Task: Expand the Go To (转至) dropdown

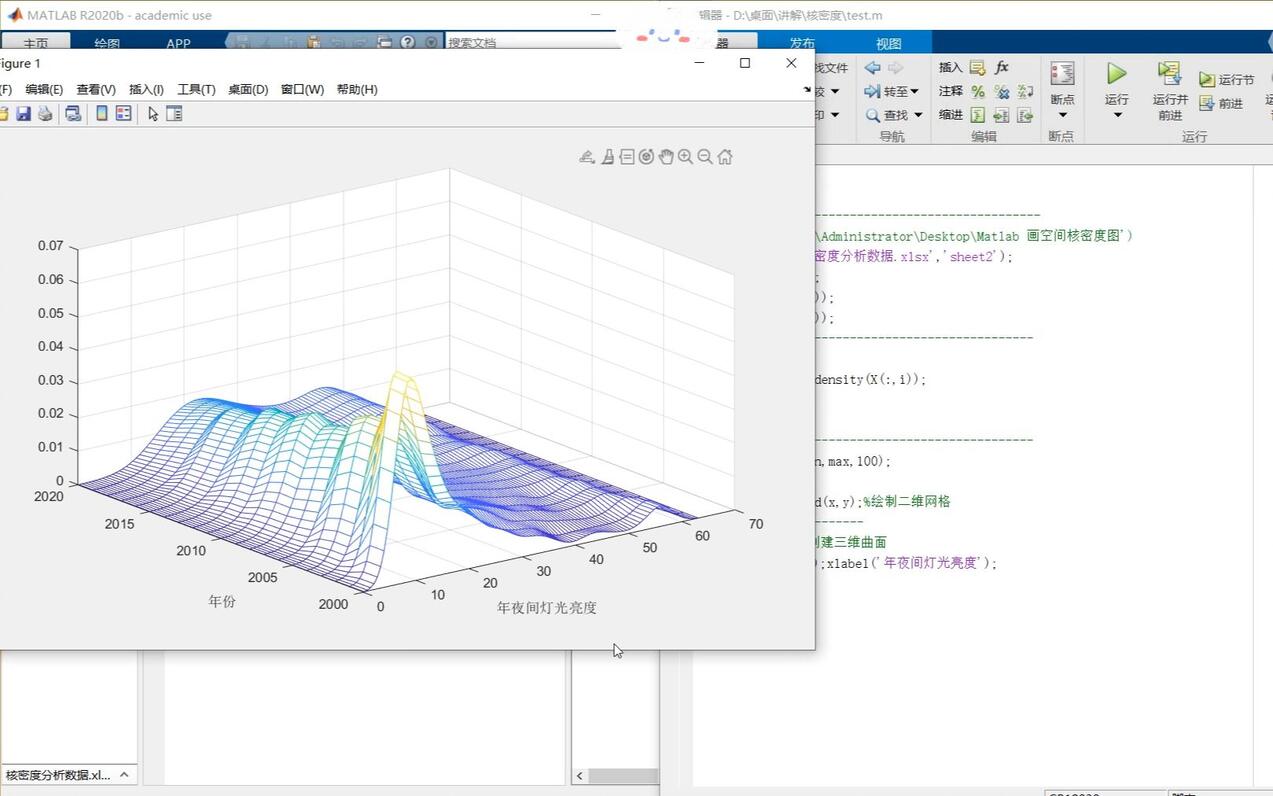Action: click(x=892, y=91)
